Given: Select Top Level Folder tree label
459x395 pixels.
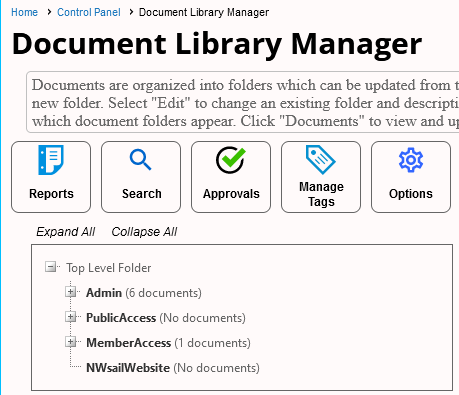Looking at the screenshot, I should click(109, 268).
